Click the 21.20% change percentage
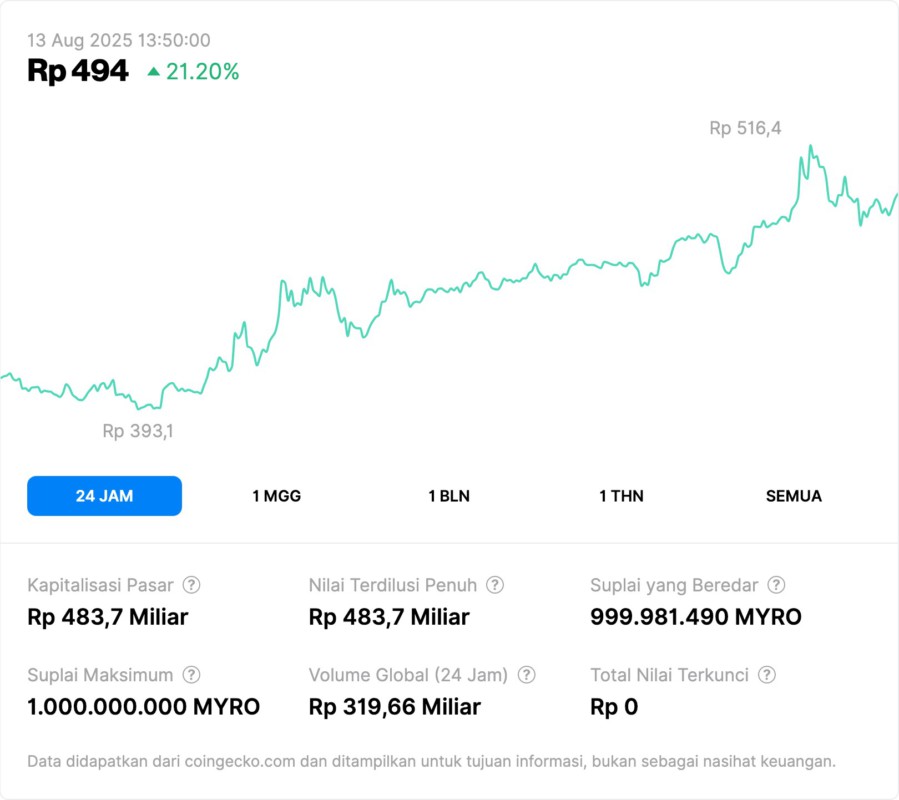This screenshot has width=899, height=800. pos(202,72)
